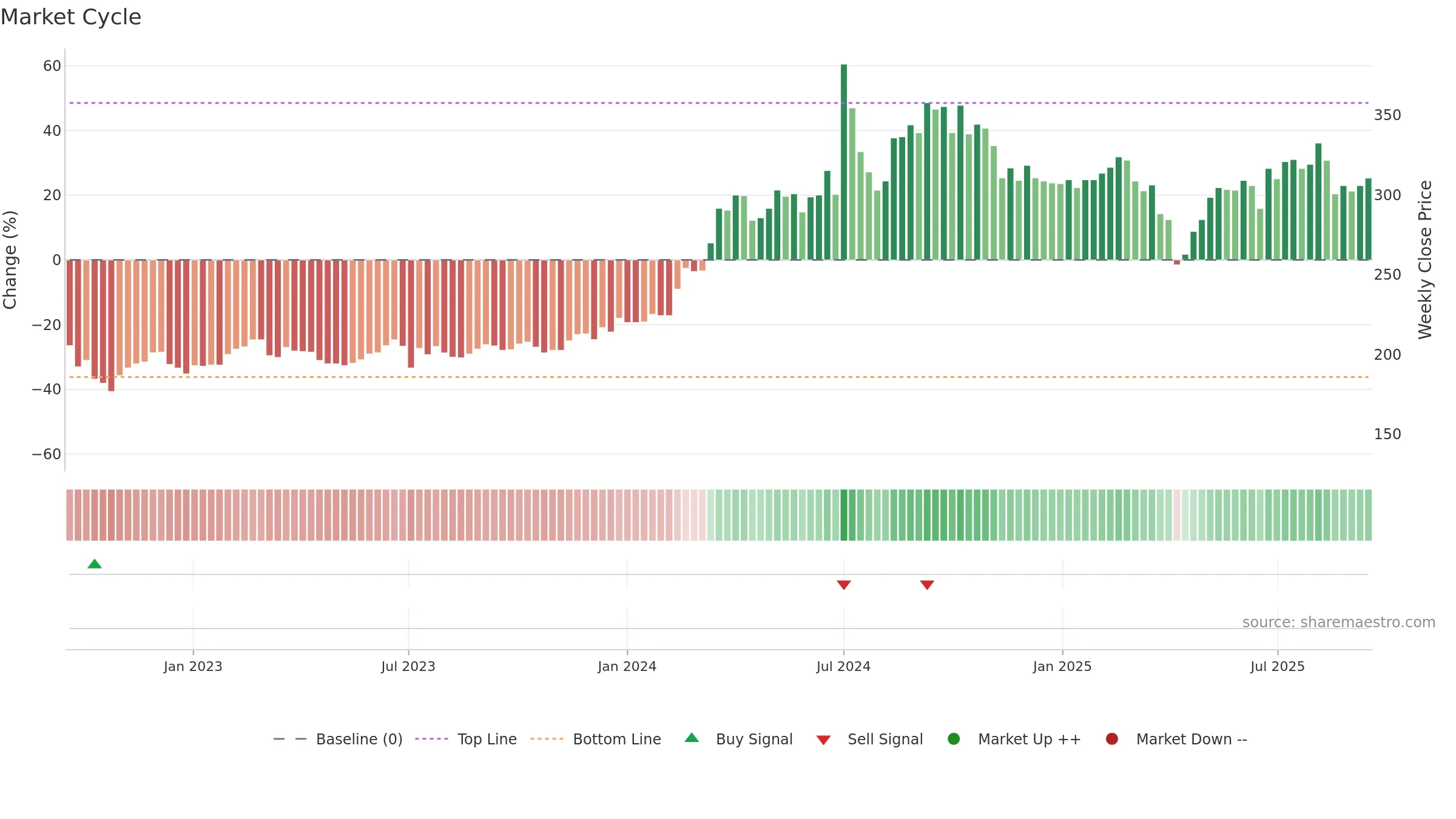Click the 350 price tick label
Screen dimensions: 1456x819
click(1387, 115)
